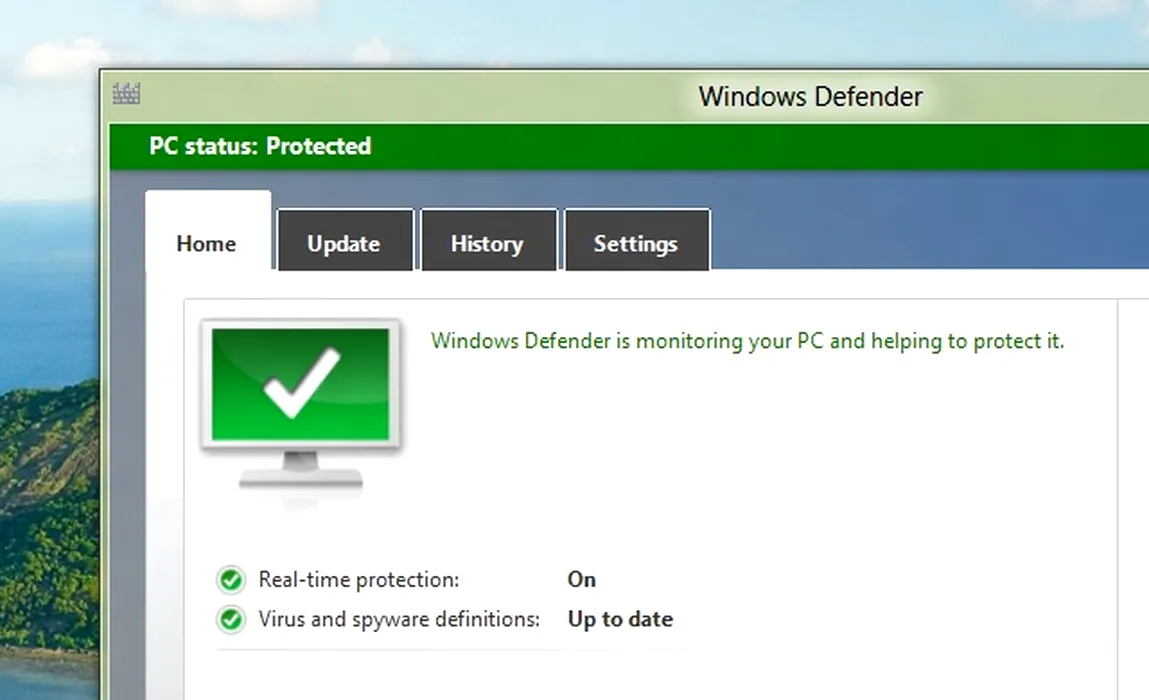Click the 'Virus and spyware definitions:' label
1149x700 pixels.
click(x=399, y=619)
